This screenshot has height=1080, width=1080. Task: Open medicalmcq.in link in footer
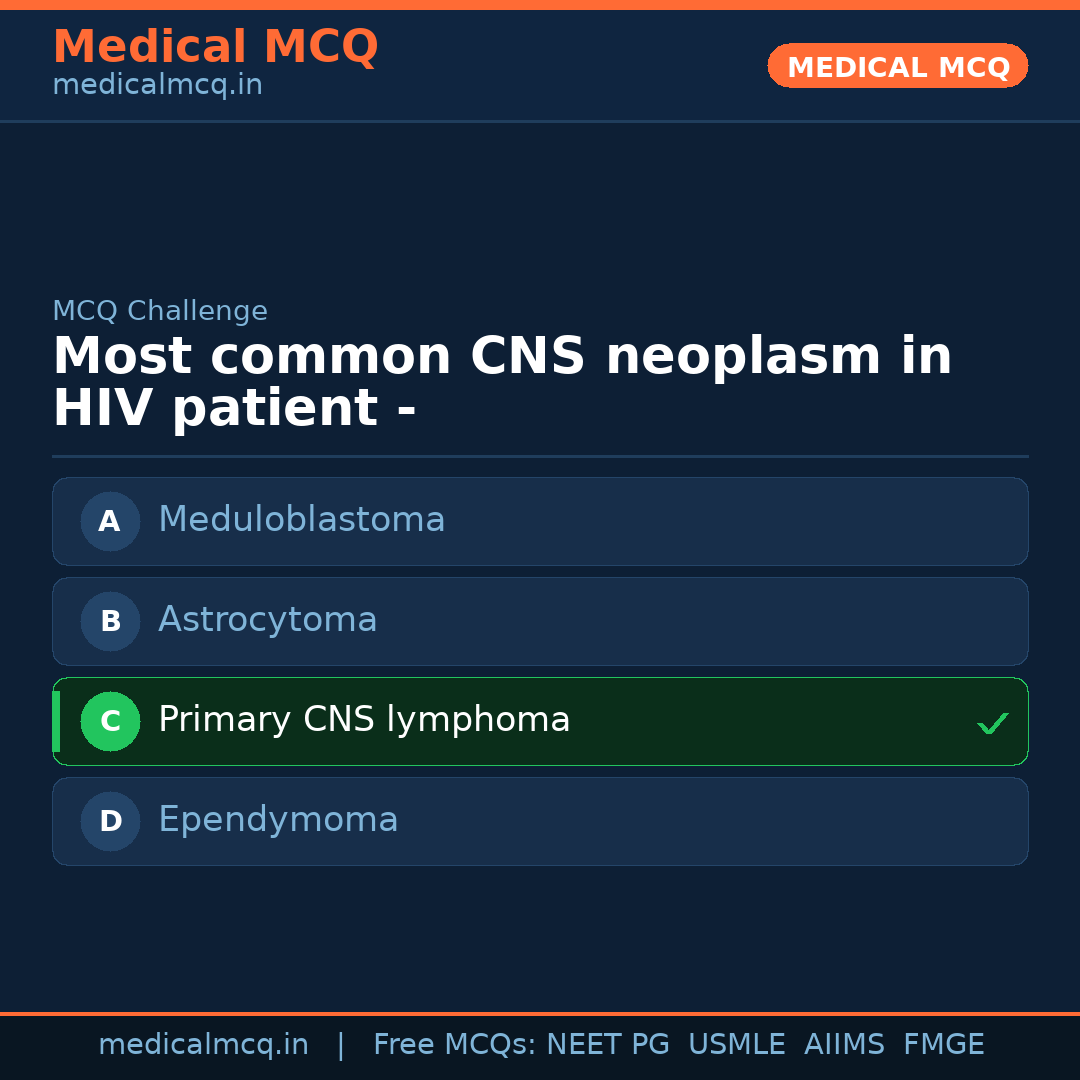pos(203,1045)
